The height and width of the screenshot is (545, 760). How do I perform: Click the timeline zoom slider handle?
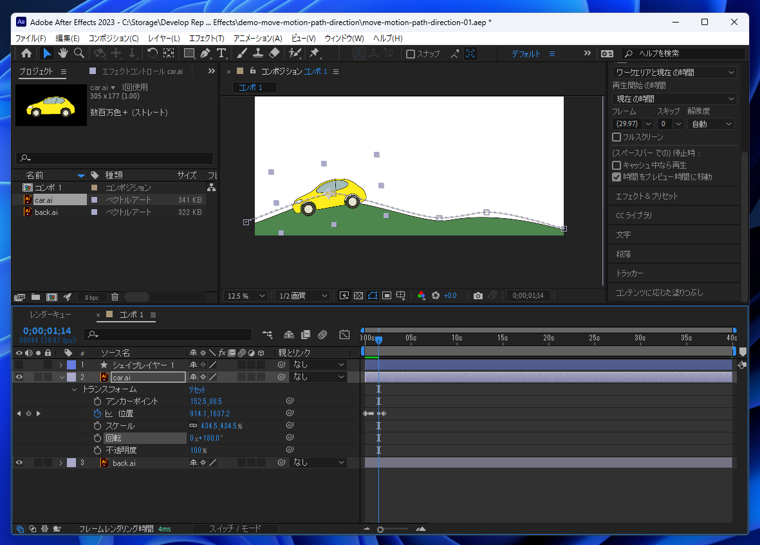point(380,529)
